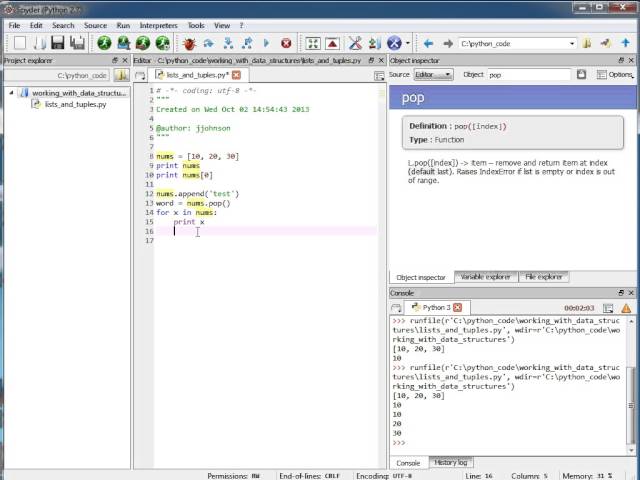Stop debugging with red X circle icon

pyautogui.click(x=286, y=43)
